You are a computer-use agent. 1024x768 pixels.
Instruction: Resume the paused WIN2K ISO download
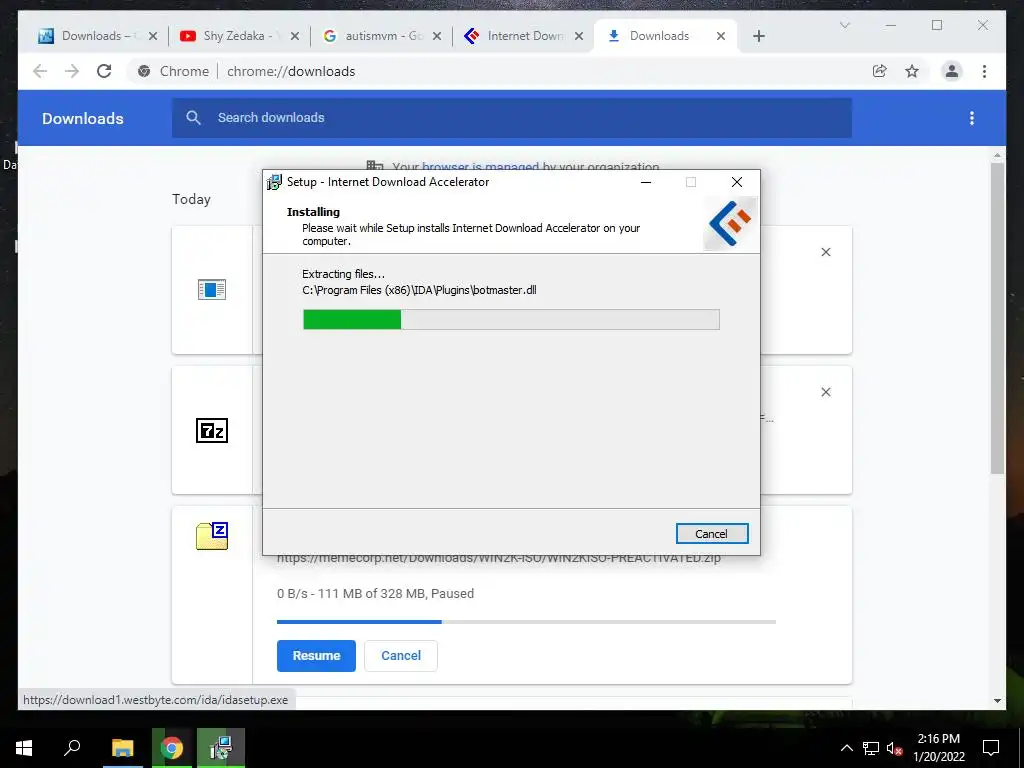(x=316, y=656)
